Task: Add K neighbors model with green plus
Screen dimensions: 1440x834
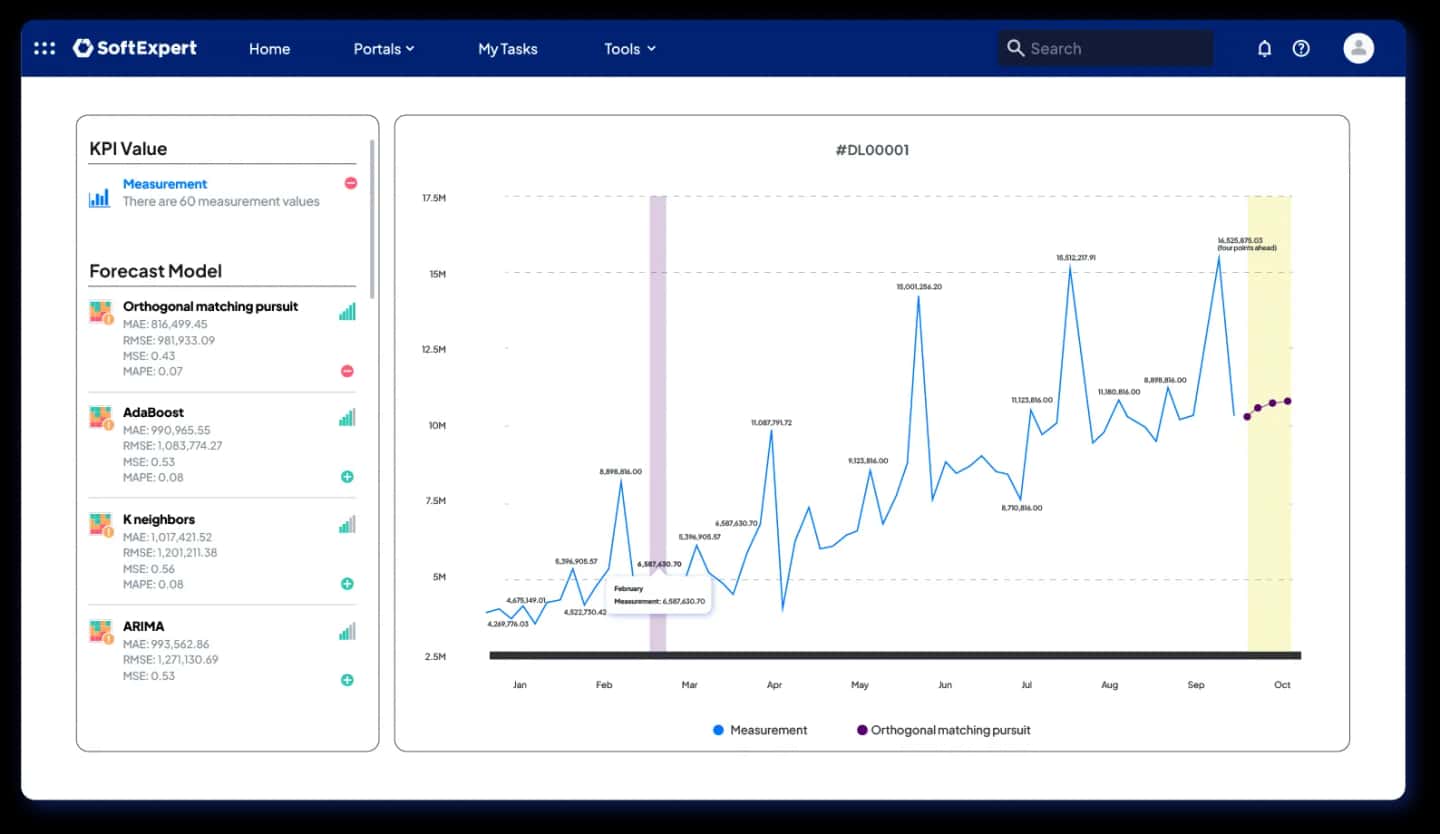Action: point(347,583)
